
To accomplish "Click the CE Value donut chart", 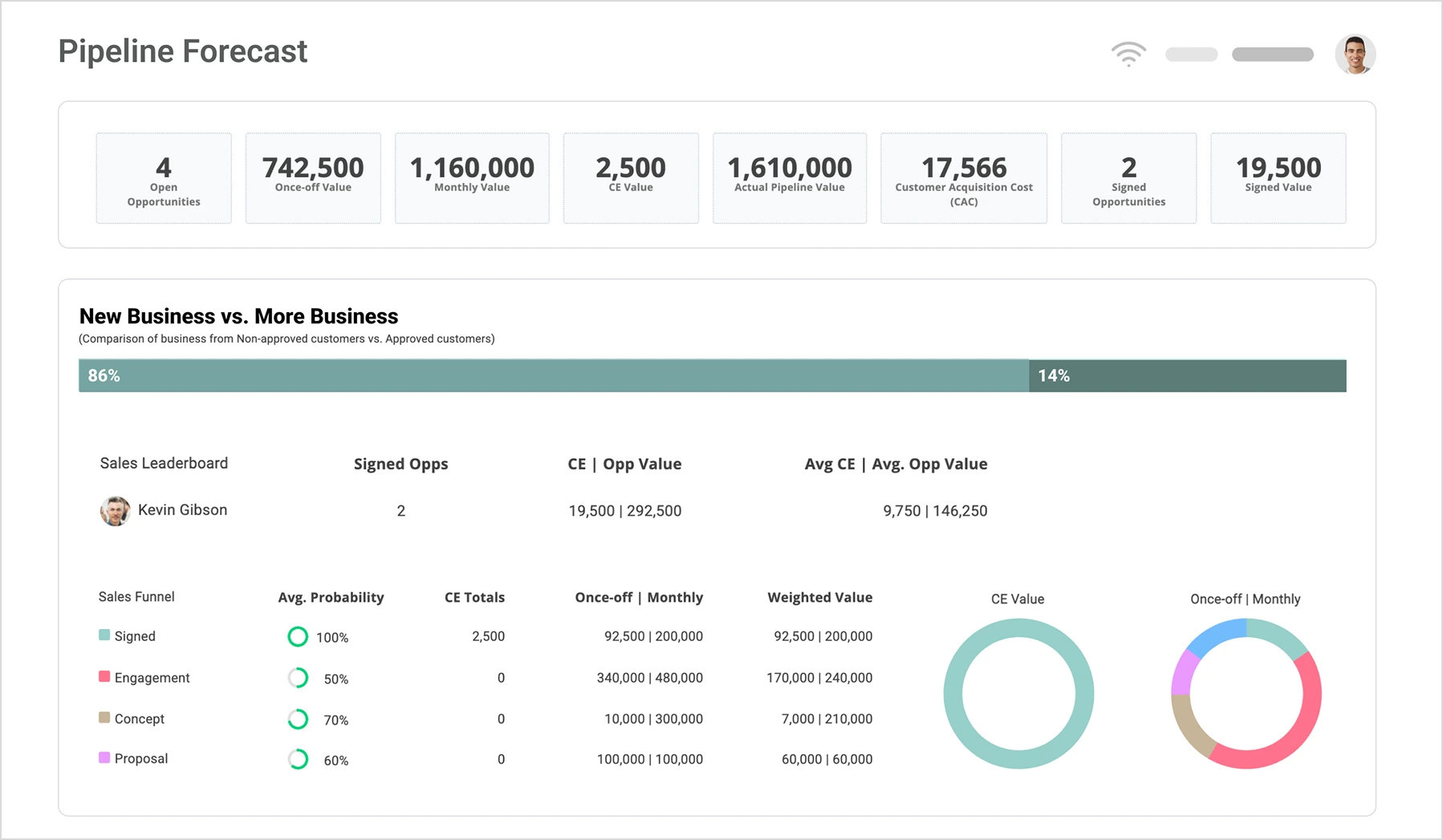I will pos(1018,694).
